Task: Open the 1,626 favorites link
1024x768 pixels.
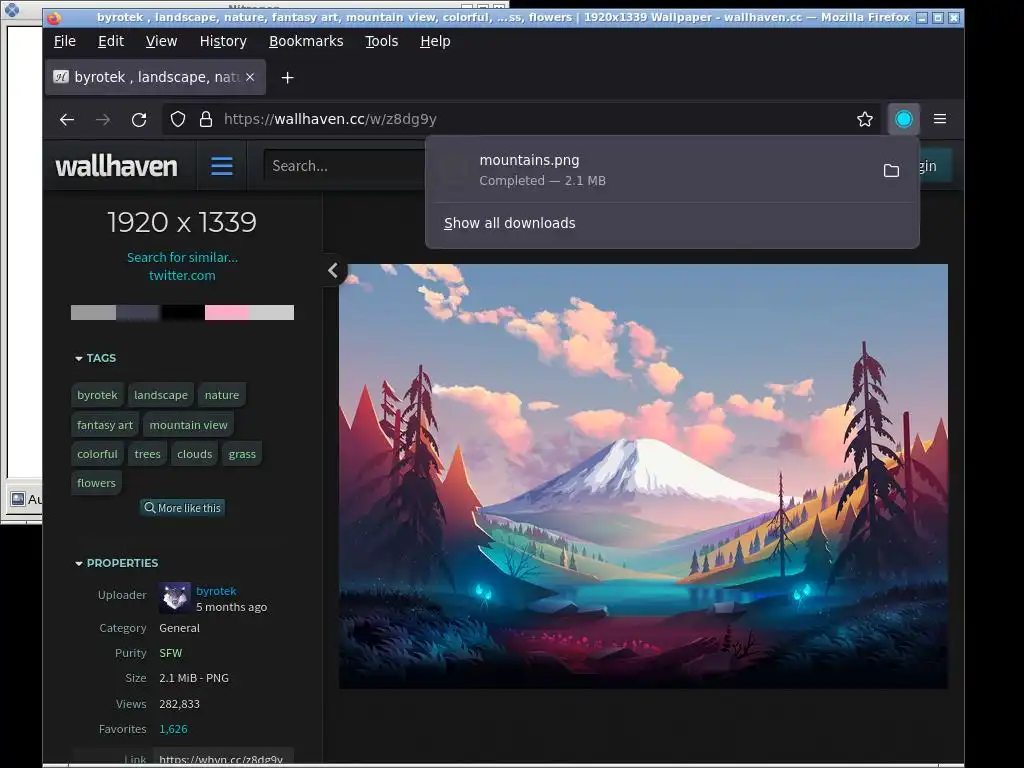Action: 173,729
